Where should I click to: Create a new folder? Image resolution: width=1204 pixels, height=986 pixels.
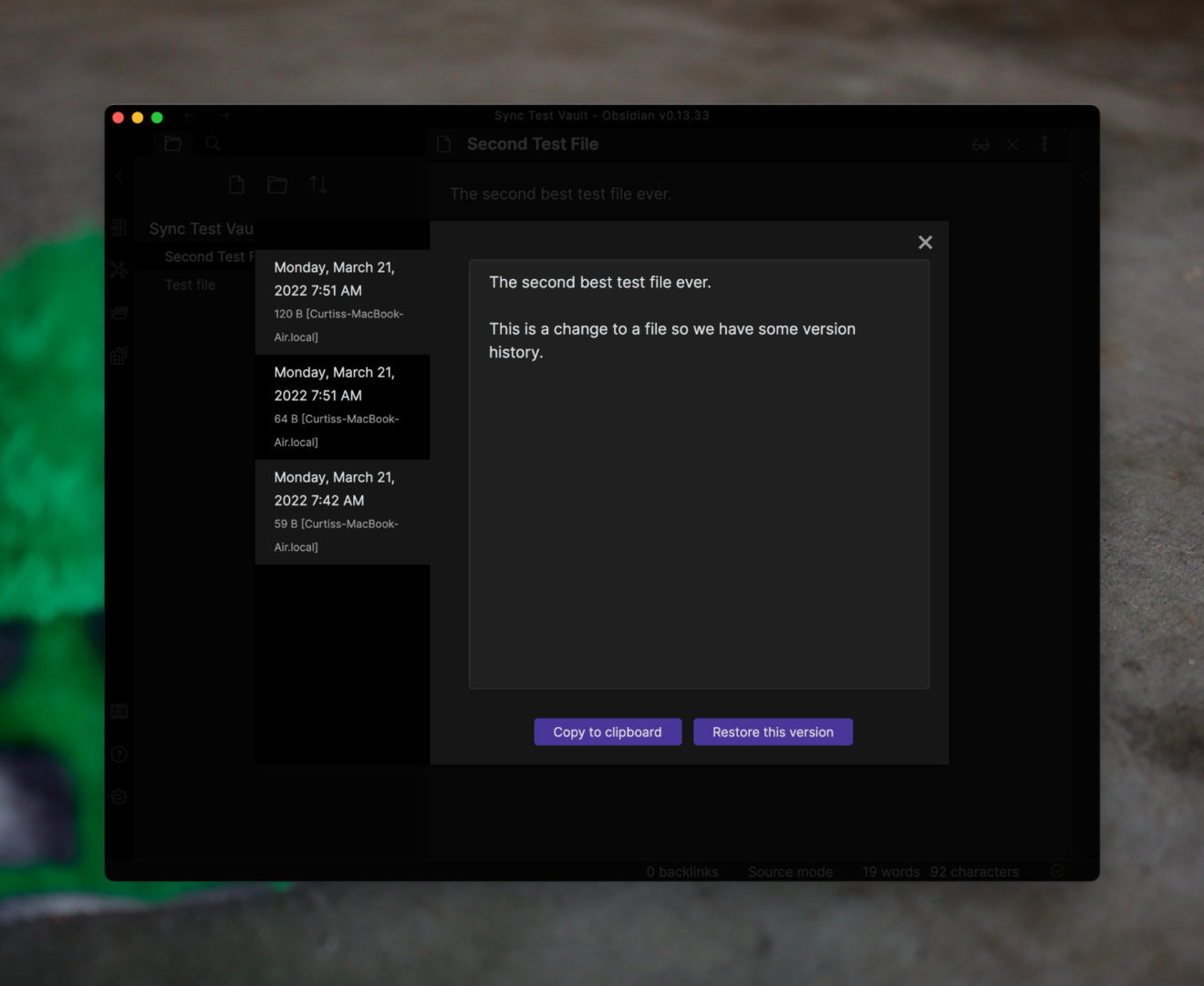click(x=276, y=184)
